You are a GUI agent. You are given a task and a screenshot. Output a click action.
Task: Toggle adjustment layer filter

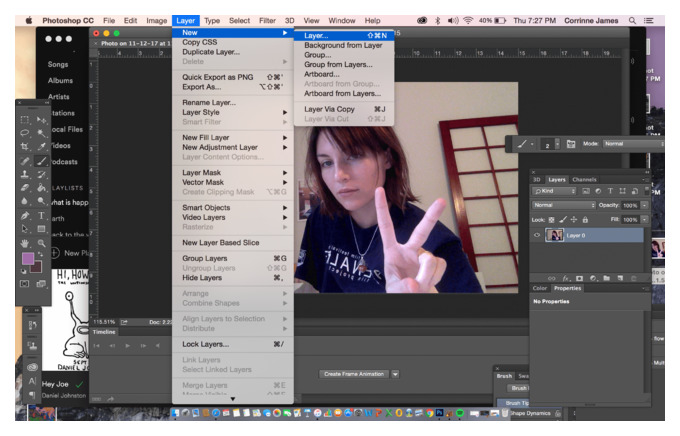[x=598, y=191]
